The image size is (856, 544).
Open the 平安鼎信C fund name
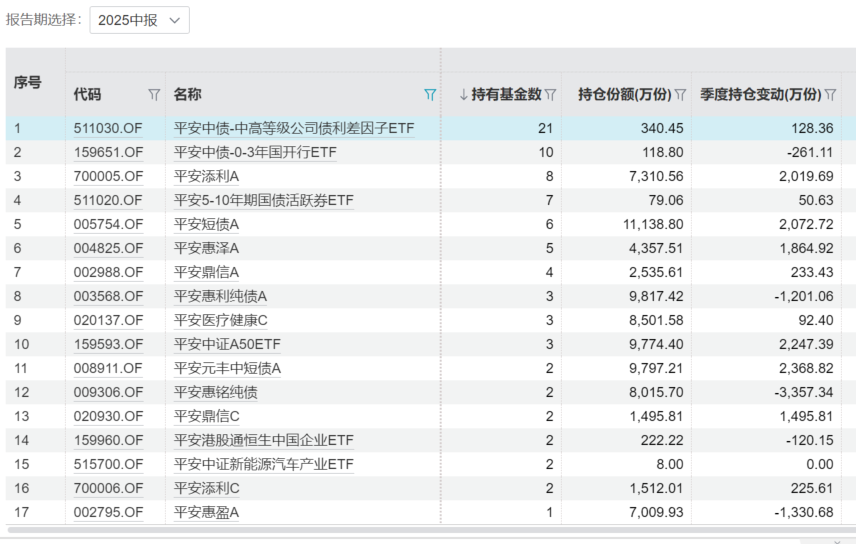pyautogui.click(x=206, y=417)
